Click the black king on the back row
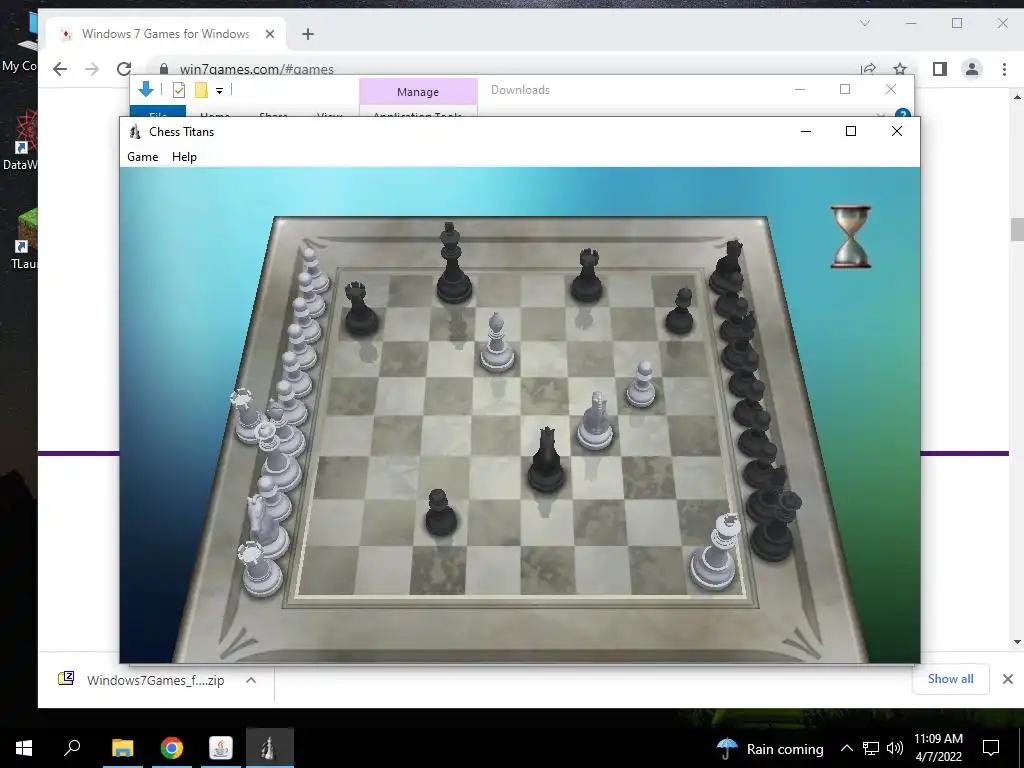 coord(453,264)
